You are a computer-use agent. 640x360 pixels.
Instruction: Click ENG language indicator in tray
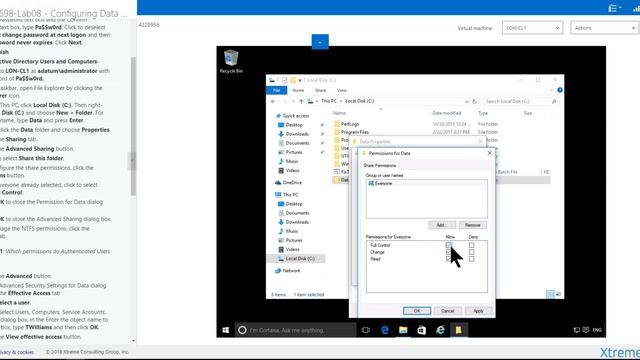(597, 330)
